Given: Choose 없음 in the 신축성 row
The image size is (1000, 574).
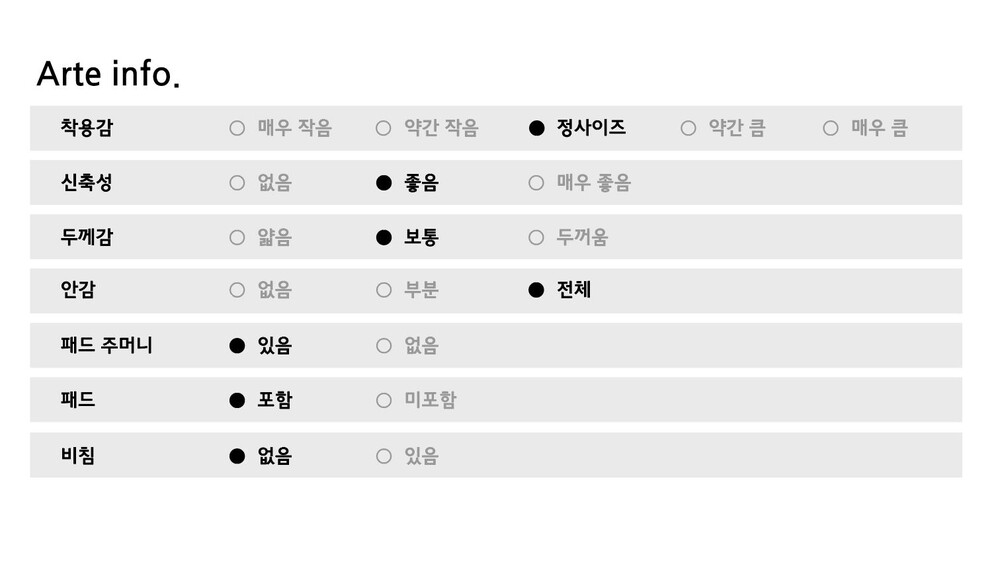Looking at the screenshot, I should point(237,183).
